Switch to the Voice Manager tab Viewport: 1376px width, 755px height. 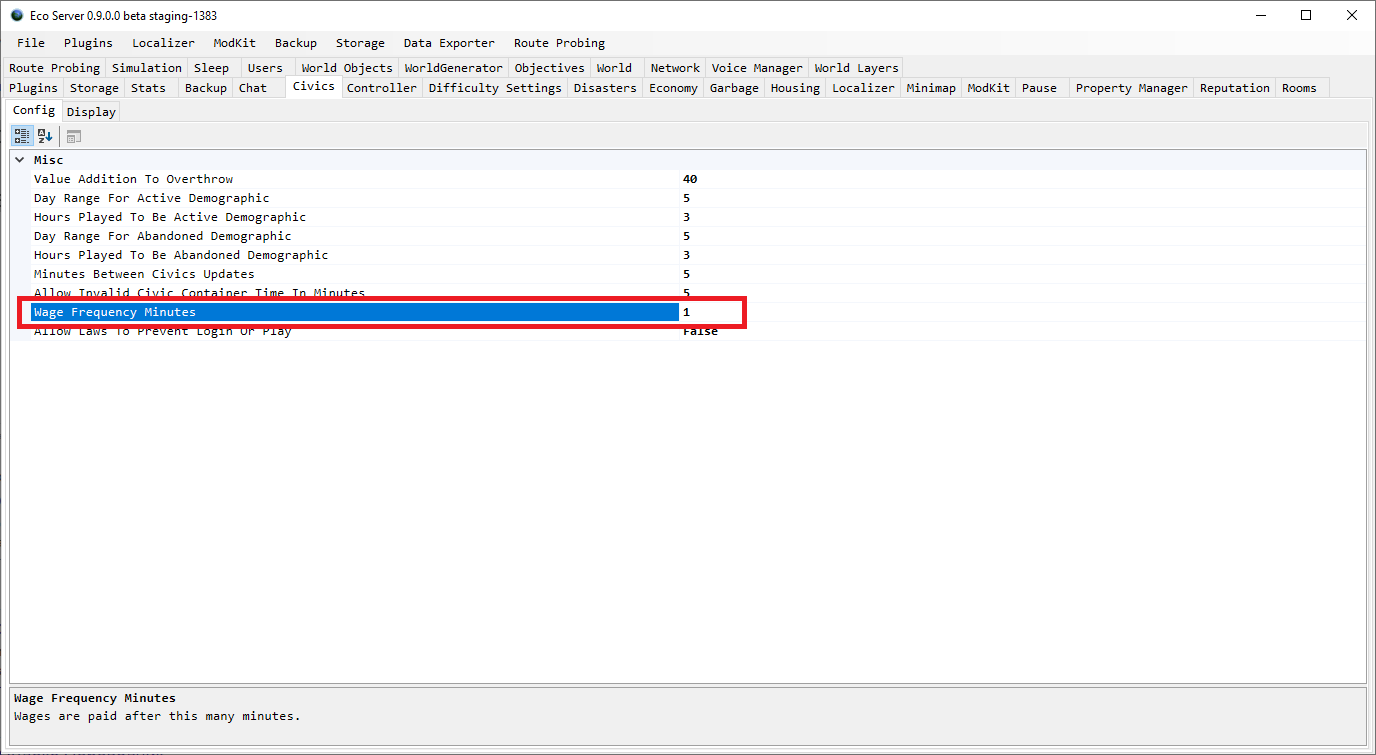[x=757, y=68]
